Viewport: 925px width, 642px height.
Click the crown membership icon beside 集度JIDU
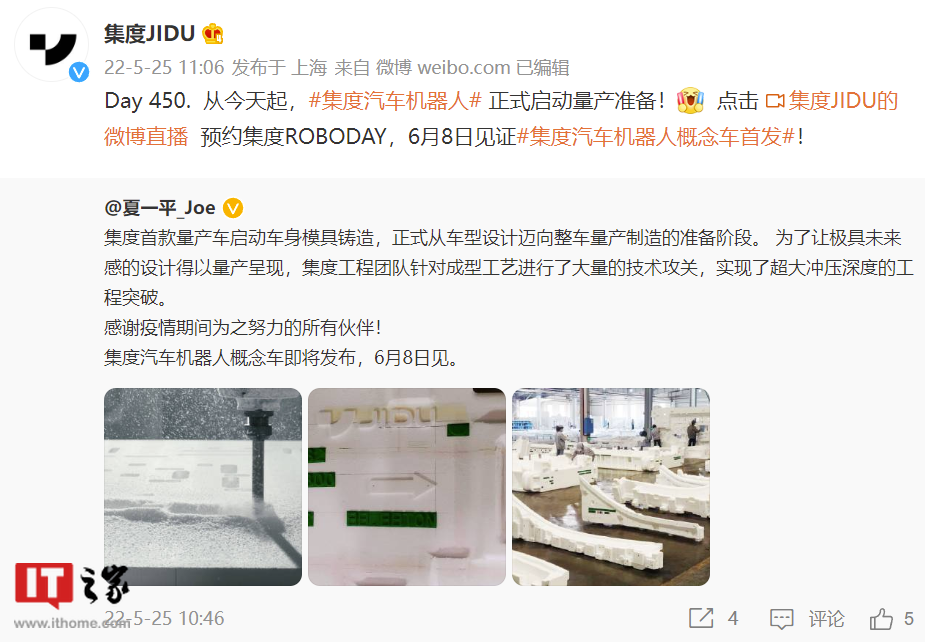point(213,34)
